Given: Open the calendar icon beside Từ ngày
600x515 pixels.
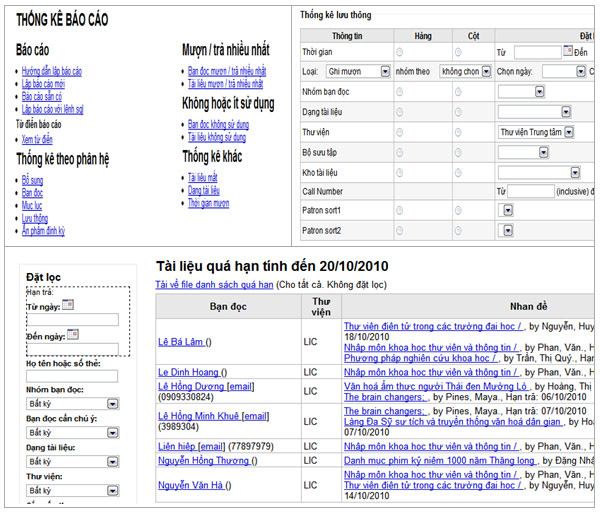Looking at the screenshot, I should (x=69, y=303).
